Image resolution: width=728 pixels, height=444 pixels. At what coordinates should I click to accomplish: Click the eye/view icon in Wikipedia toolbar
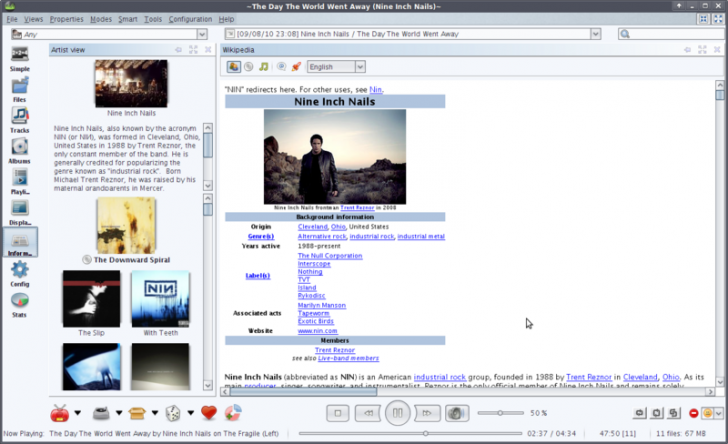281,67
